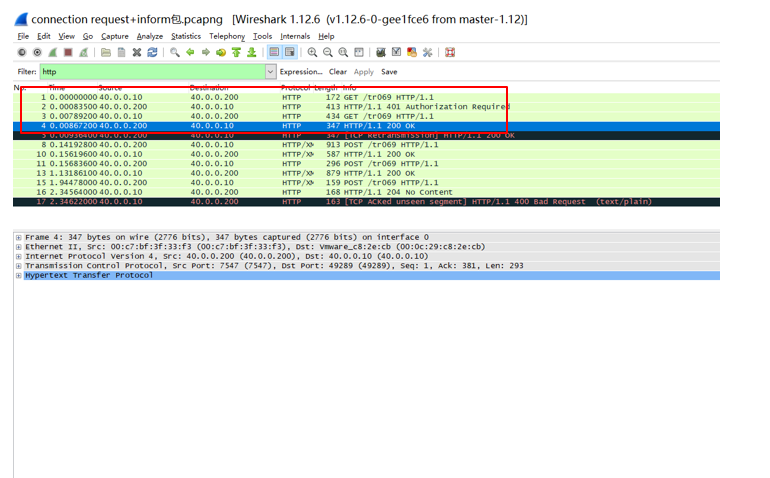
Task: Open preferences via tools icon
Action: (427, 52)
